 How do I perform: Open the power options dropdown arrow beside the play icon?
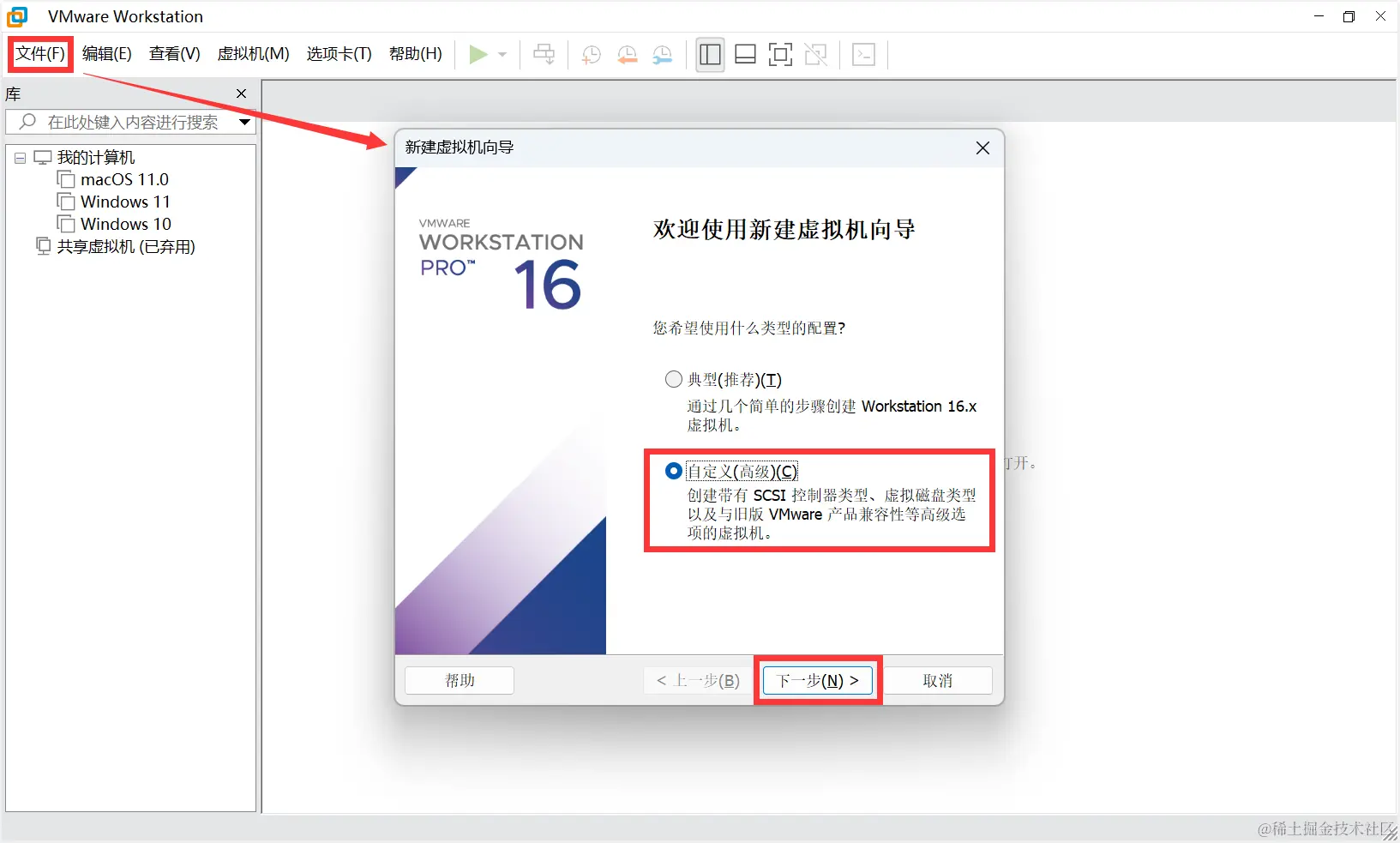[x=502, y=55]
